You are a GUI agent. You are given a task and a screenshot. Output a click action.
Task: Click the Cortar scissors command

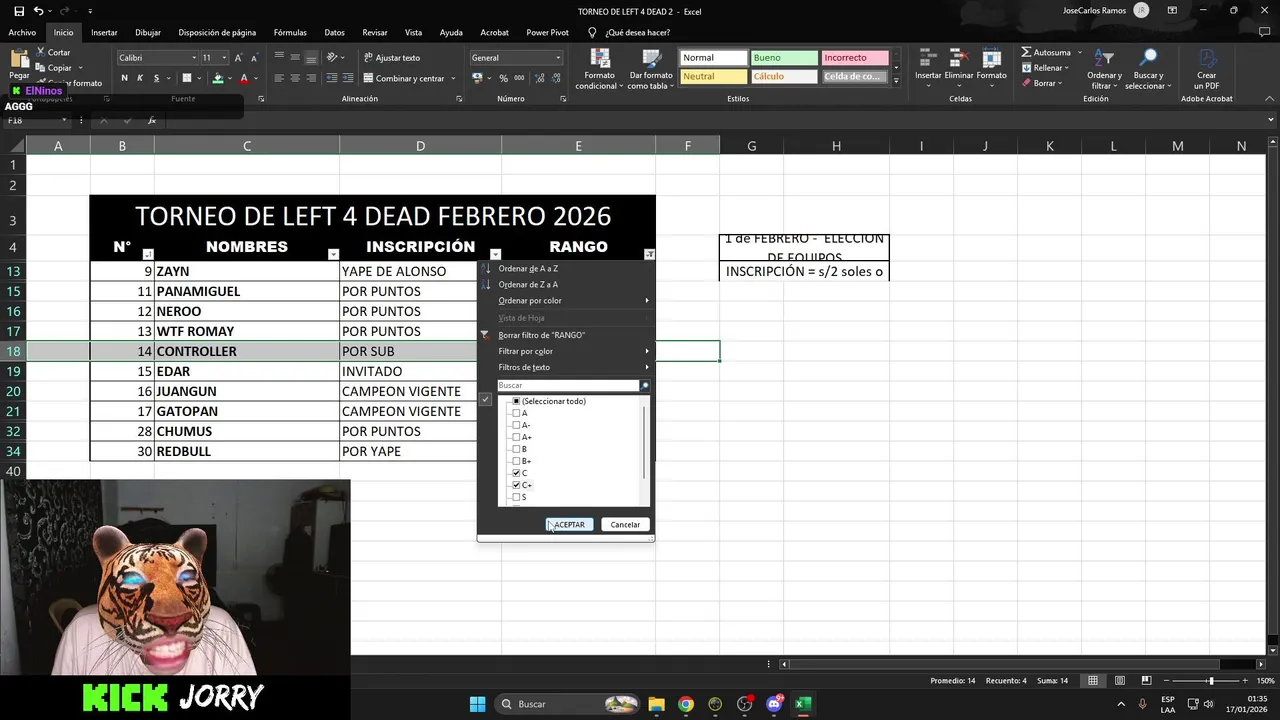click(54, 52)
